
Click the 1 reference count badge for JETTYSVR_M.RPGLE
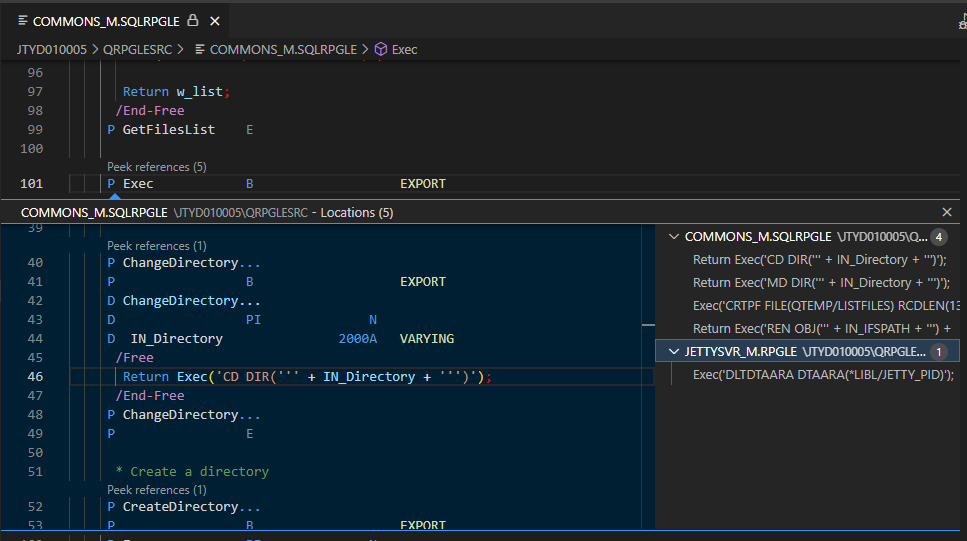coord(938,352)
